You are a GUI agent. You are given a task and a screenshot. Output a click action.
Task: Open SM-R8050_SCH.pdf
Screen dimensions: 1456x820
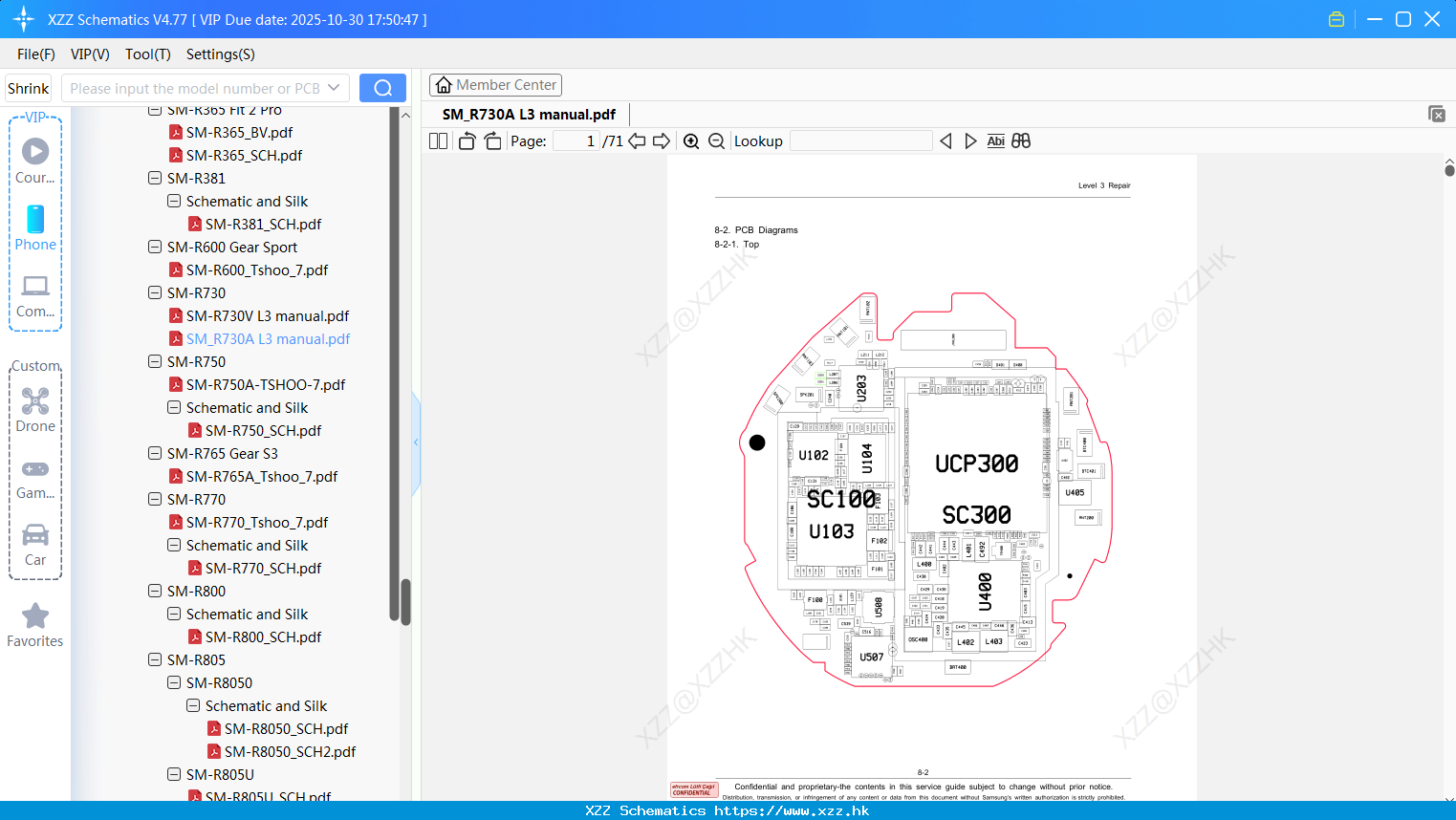point(286,728)
